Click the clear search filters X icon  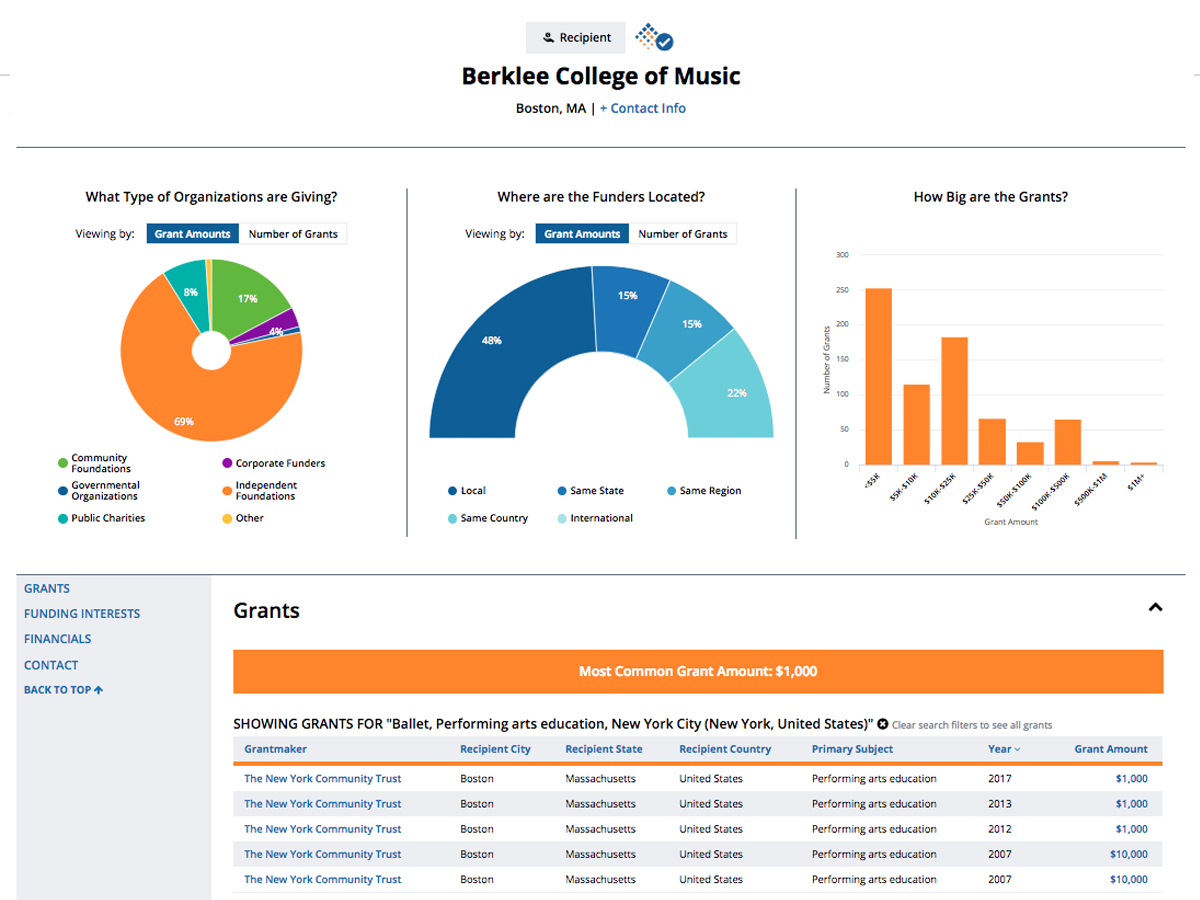(883, 724)
